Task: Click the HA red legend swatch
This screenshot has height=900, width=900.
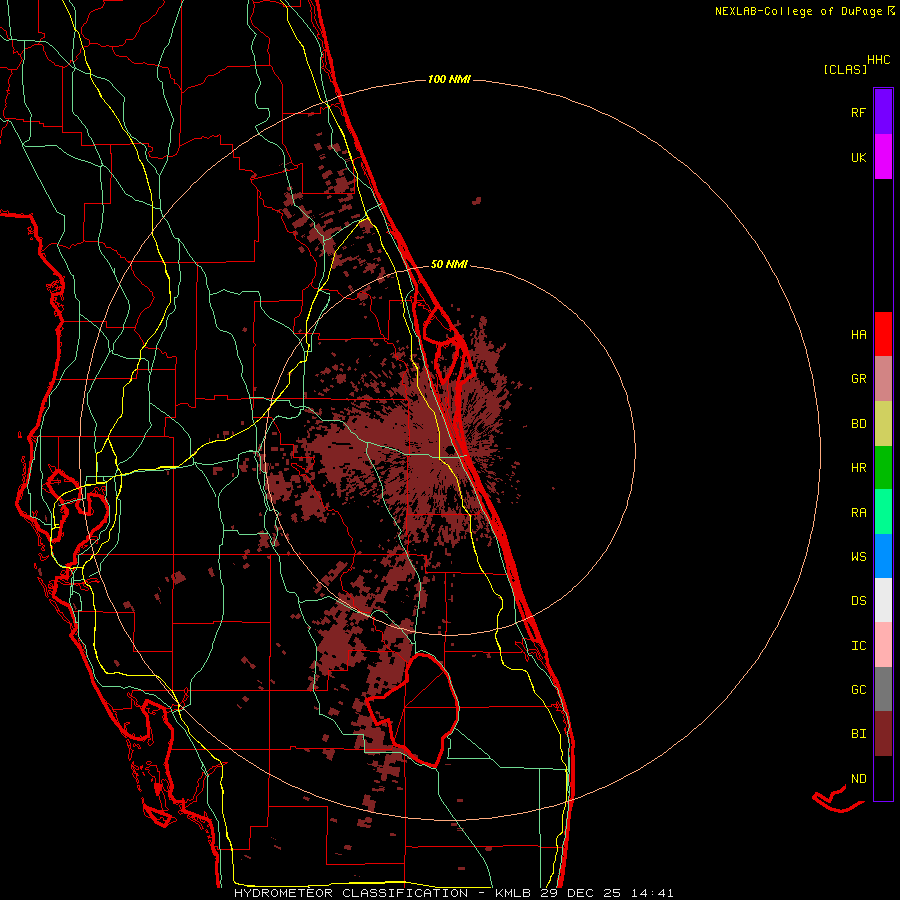Action: click(883, 334)
